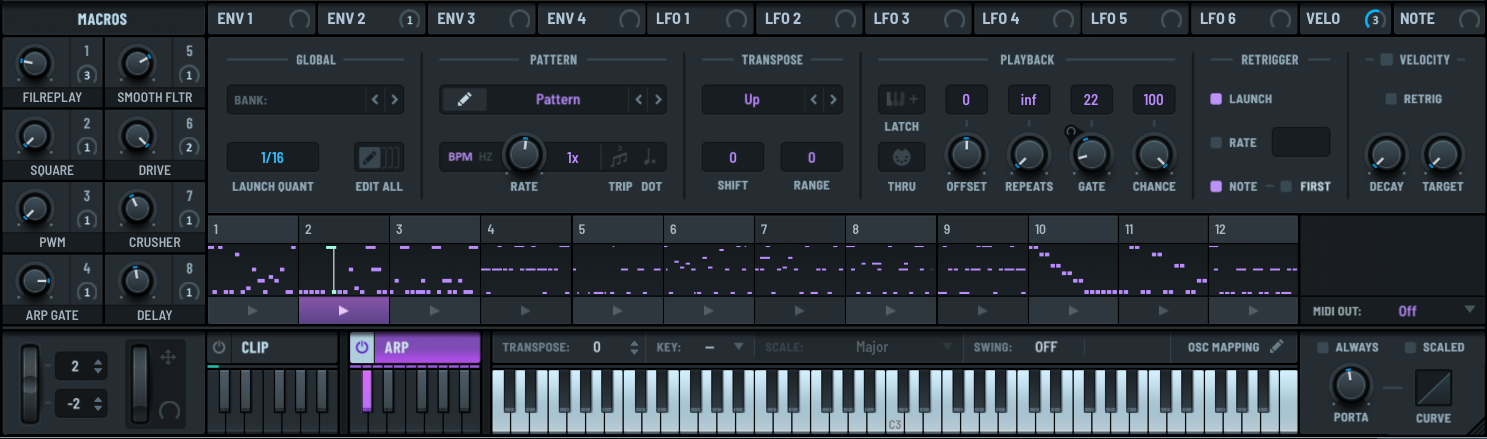Enable the First retrigger checkbox
This screenshot has width=1487, height=439.
click(1286, 186)
